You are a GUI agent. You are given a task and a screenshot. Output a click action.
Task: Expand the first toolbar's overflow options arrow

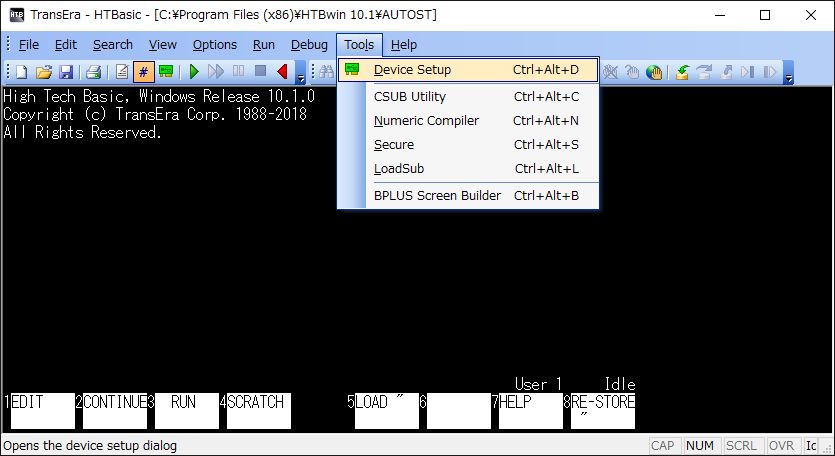coord(300,72)
